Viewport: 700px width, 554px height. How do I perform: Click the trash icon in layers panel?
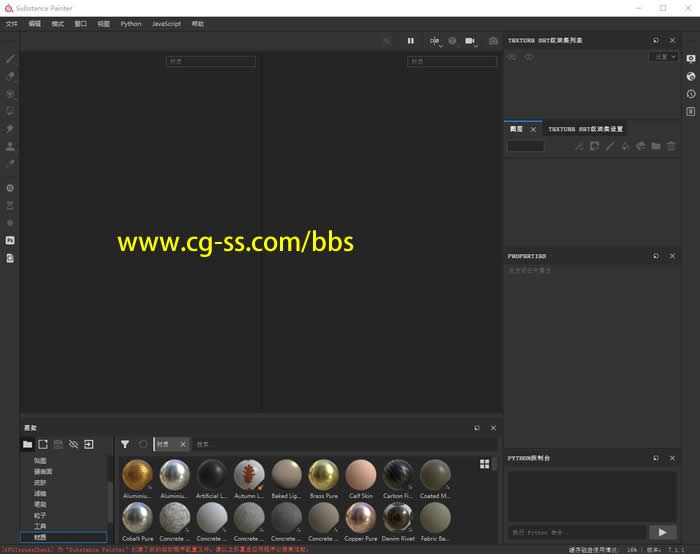(x=671, y=146)
